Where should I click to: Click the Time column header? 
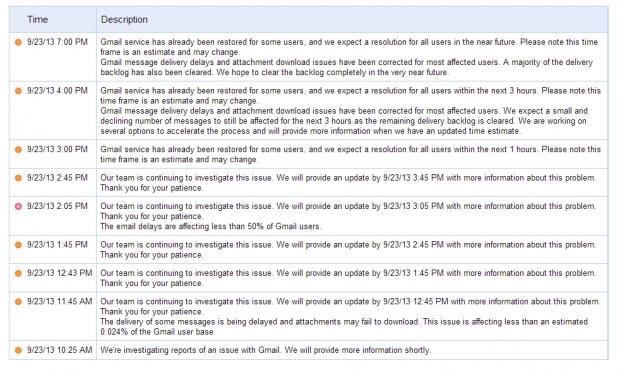coord(38,19)
